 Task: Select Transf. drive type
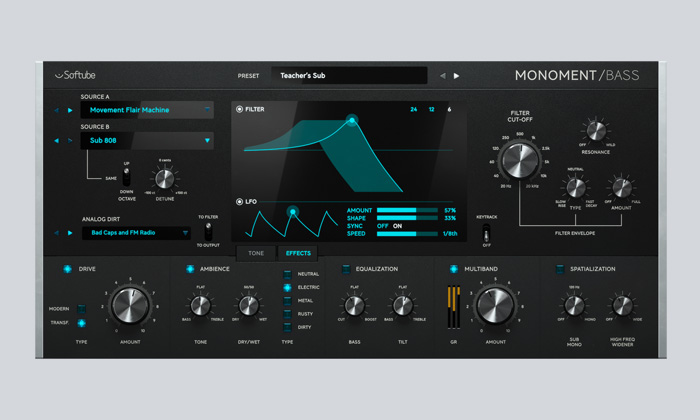coord(81,323)
